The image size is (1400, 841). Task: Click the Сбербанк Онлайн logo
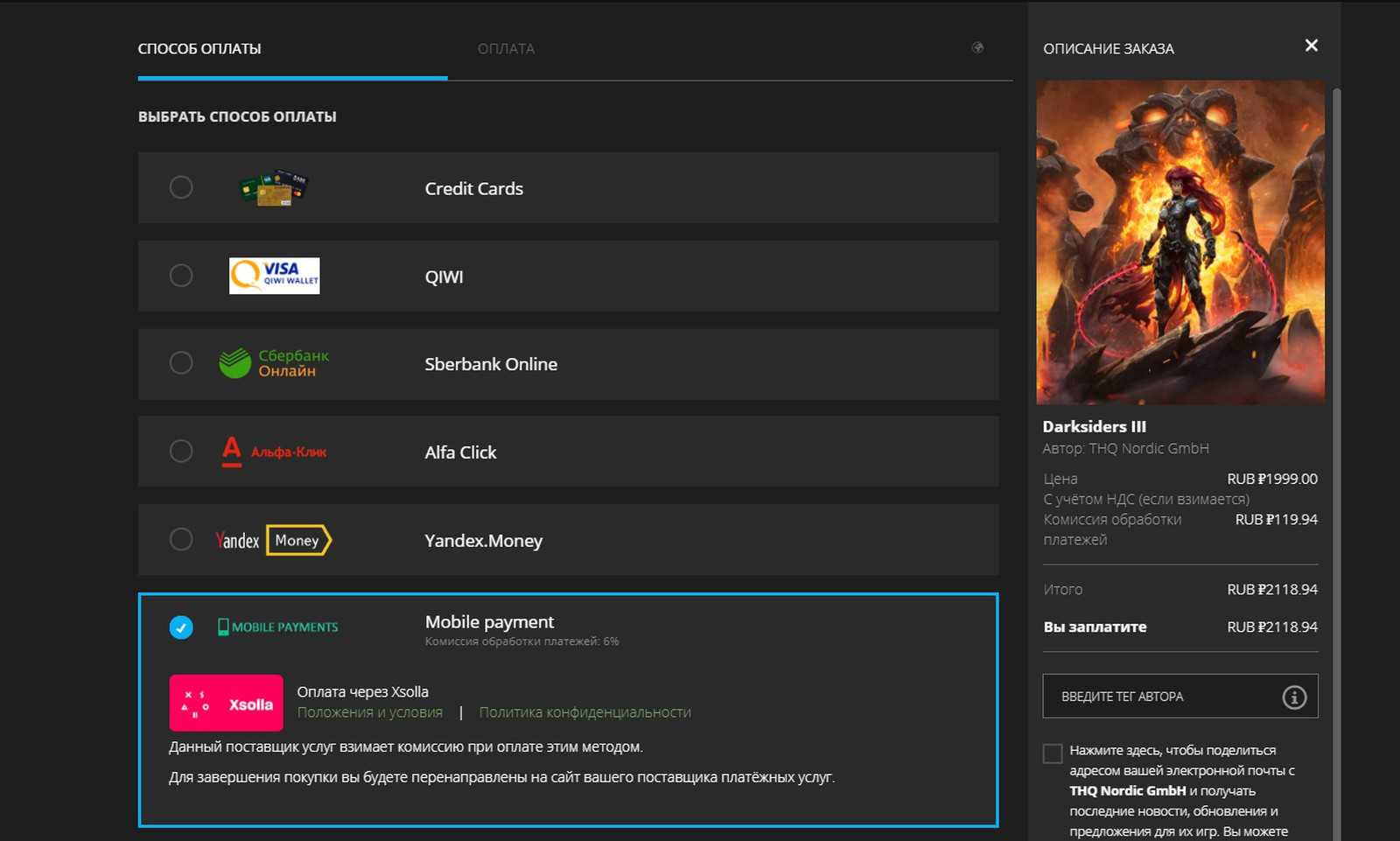[x=274, y=363]
